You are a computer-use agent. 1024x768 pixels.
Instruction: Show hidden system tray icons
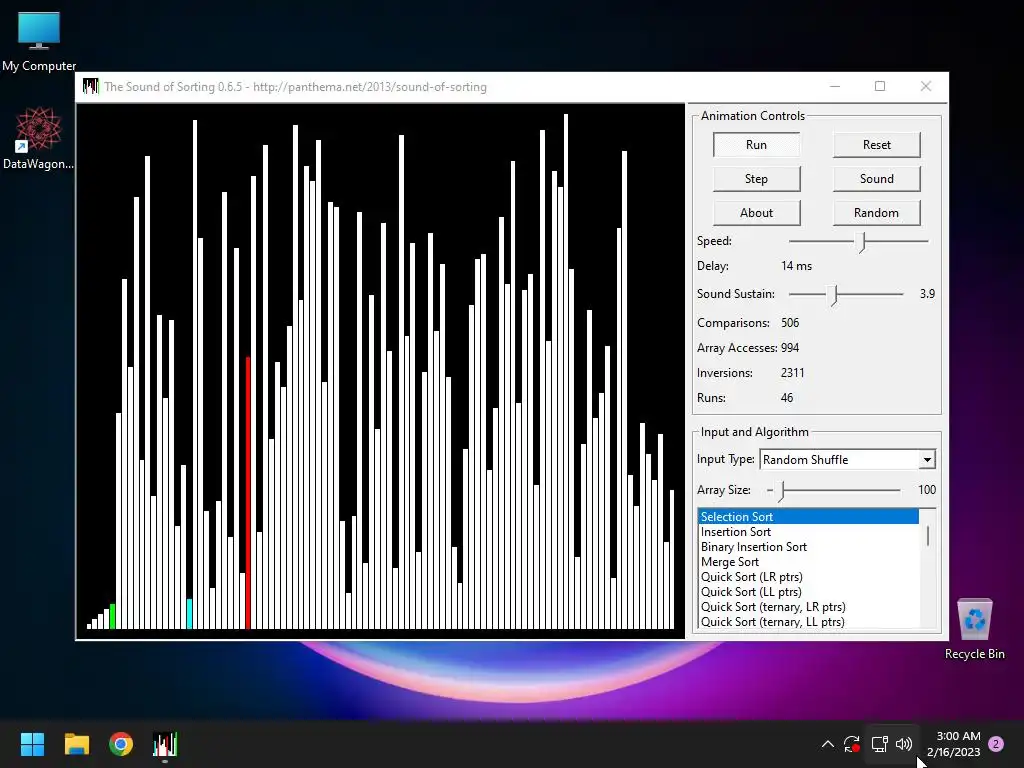tap(827, 744)
